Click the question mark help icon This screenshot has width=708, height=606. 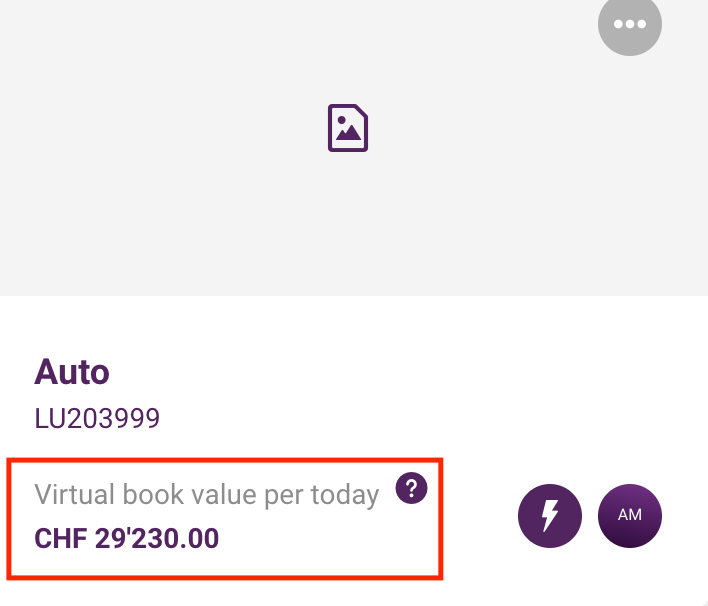411,488
